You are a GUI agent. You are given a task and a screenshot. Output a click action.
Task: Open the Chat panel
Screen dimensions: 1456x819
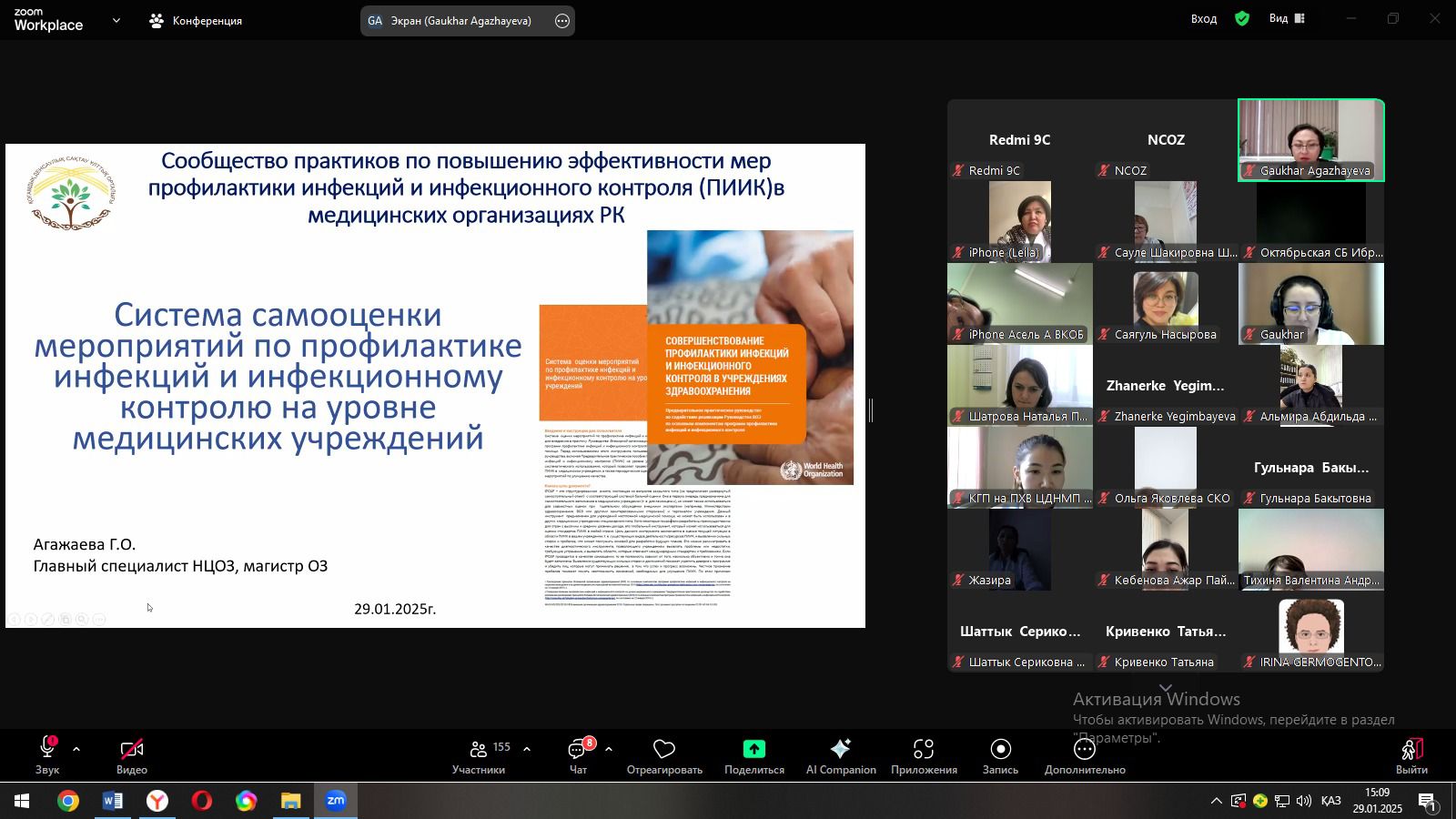coord(578,755)
